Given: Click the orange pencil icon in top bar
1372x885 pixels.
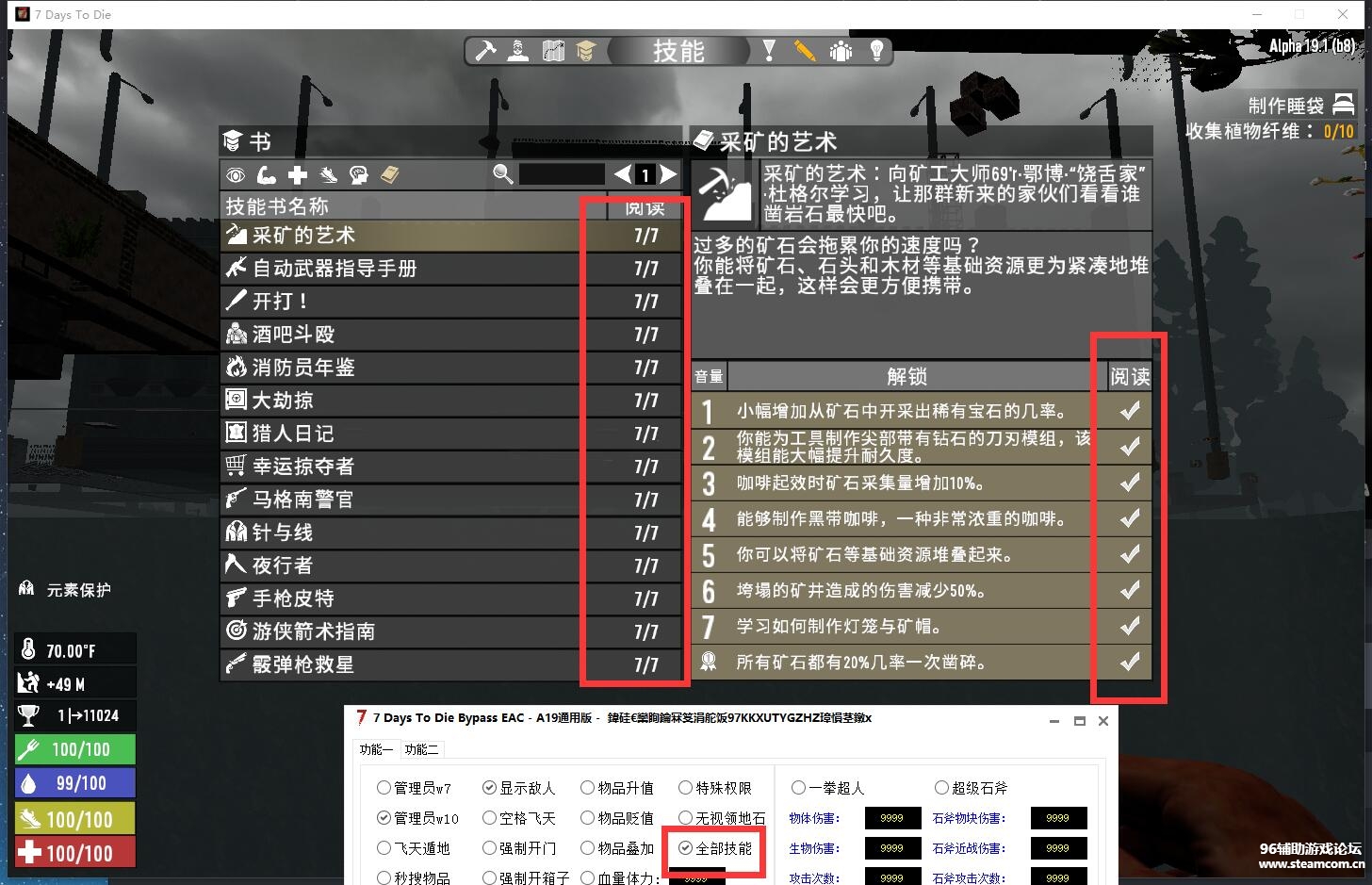Looking at the screenshot, I should pos(805,51).
